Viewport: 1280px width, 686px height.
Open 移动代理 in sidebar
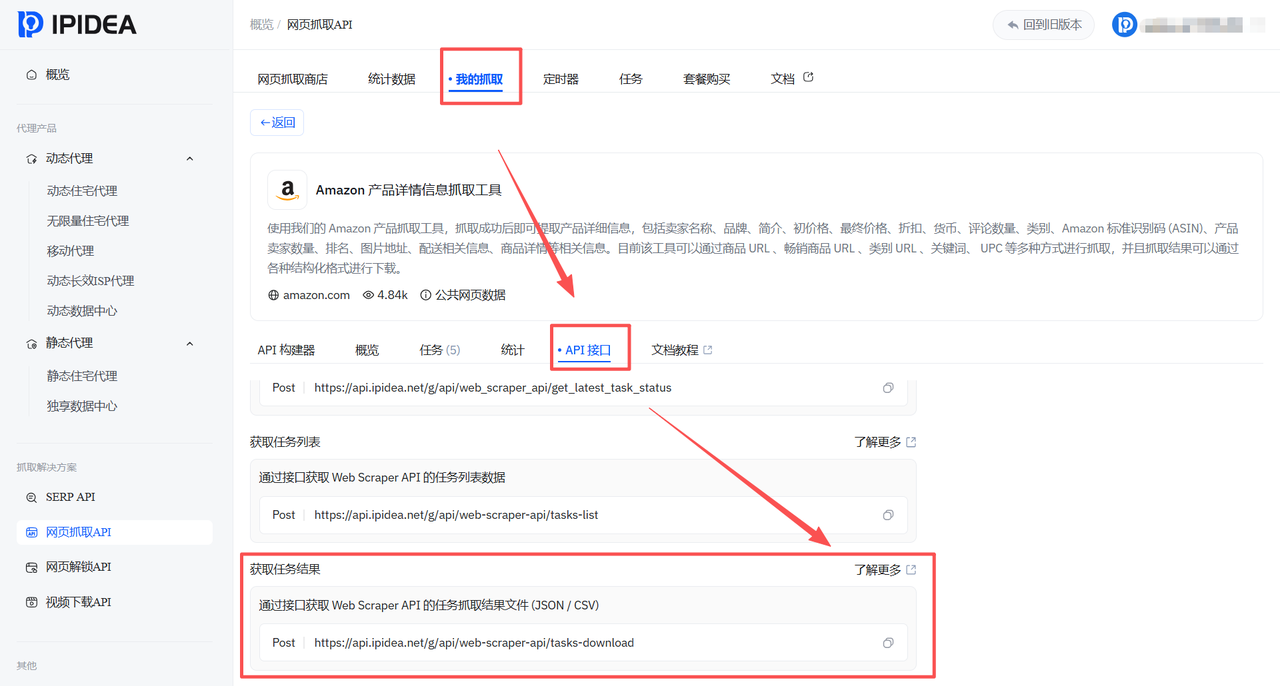[x=70, y=251]
